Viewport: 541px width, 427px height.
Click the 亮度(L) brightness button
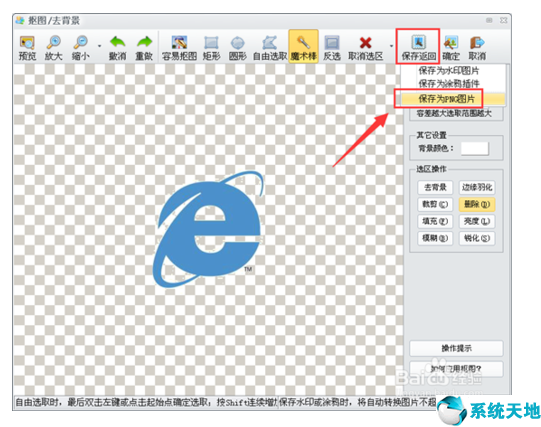[x=477, y=221]
